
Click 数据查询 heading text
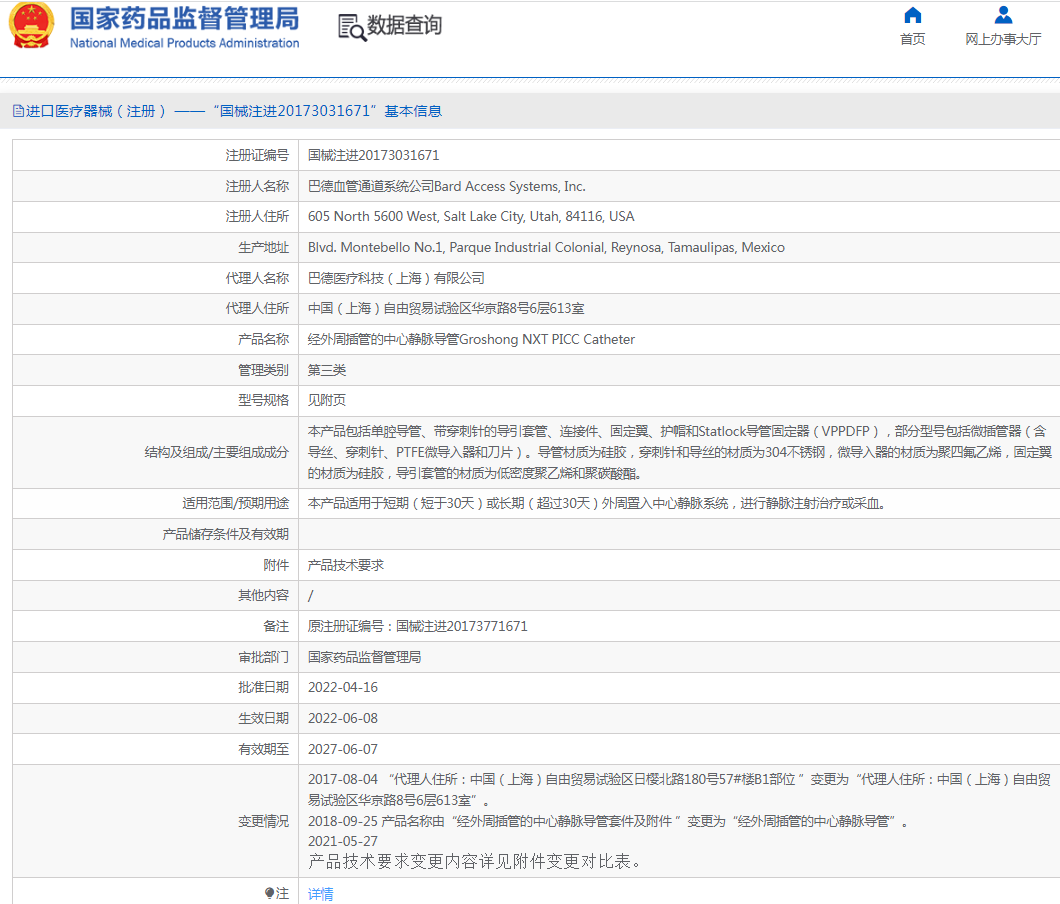tap(404, 26)
